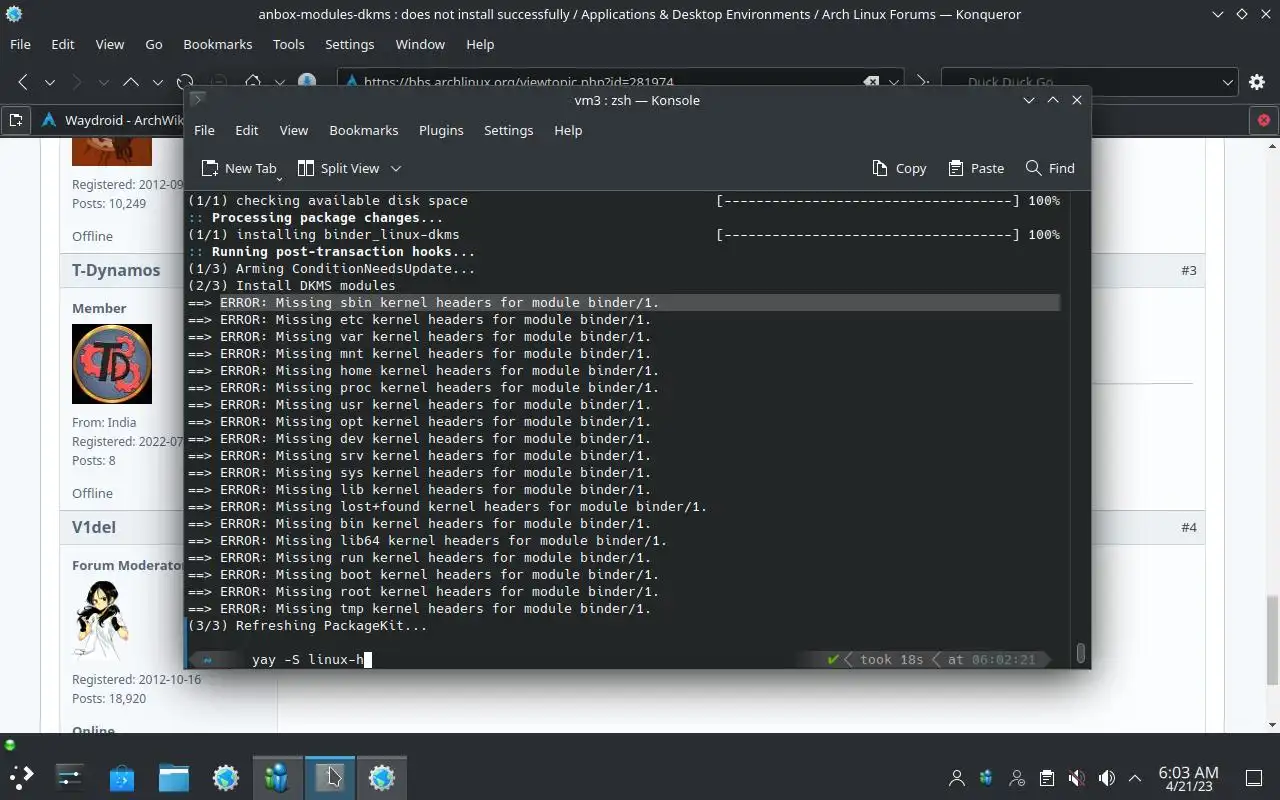Expand the Duck Duck Go search dropdown
The width and height of the screenshot is (1280, 800).
pyautogui.click(x=1228, y=82)
